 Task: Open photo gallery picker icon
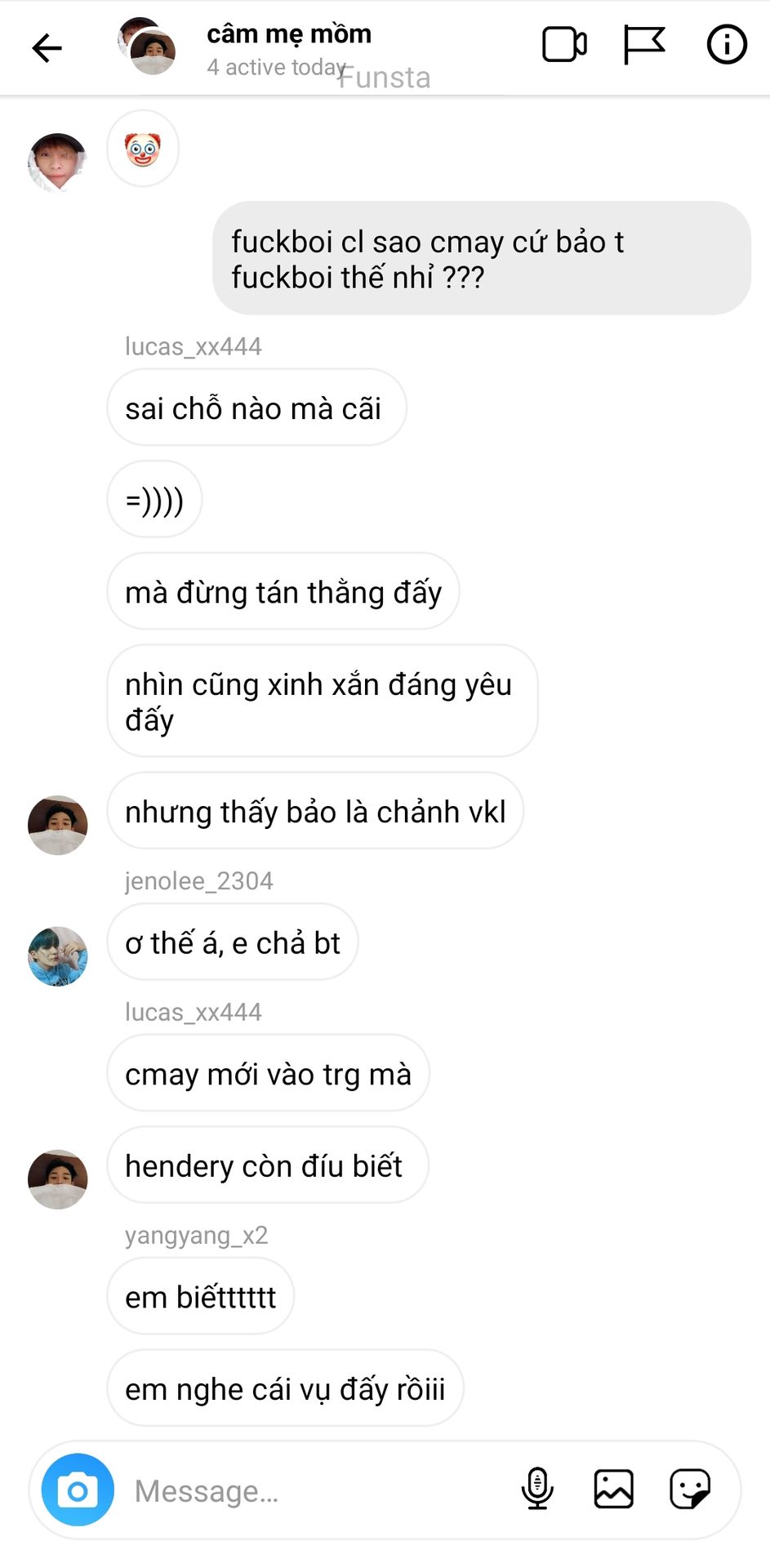point(613,1489)
